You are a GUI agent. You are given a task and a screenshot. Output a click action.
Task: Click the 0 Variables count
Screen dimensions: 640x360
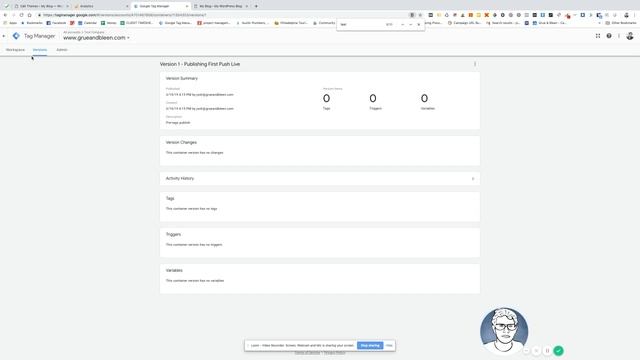click(x=424, y=98)
